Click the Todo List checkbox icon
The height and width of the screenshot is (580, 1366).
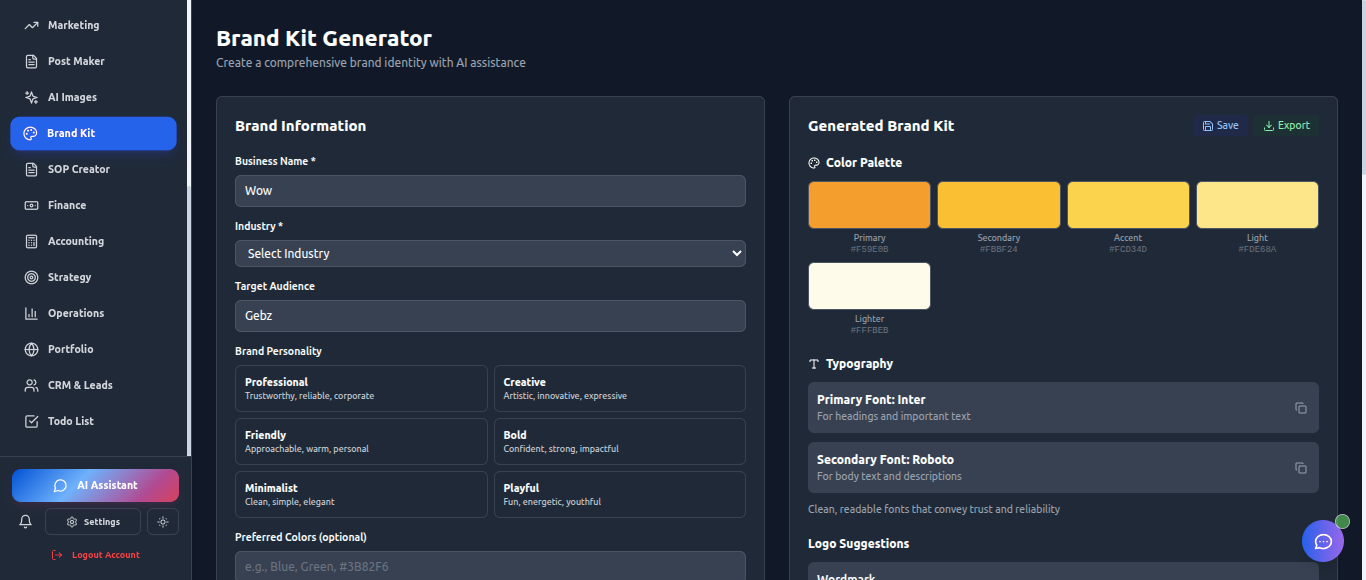[31, 421]
